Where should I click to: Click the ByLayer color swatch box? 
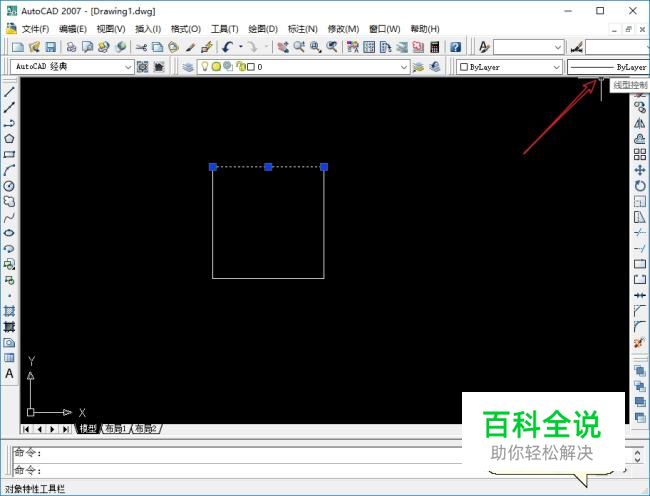pos(464,67)
